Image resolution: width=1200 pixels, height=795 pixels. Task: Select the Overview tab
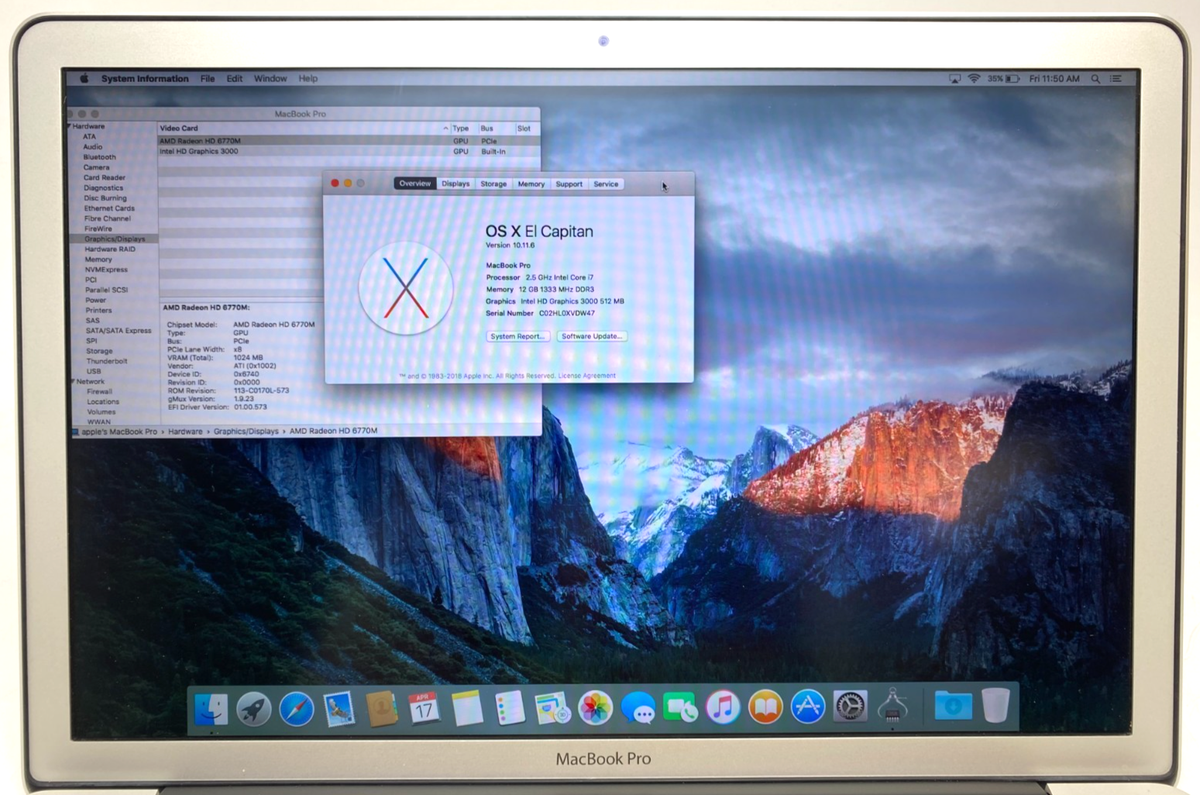pyautogui.click(x=415, y=184)
